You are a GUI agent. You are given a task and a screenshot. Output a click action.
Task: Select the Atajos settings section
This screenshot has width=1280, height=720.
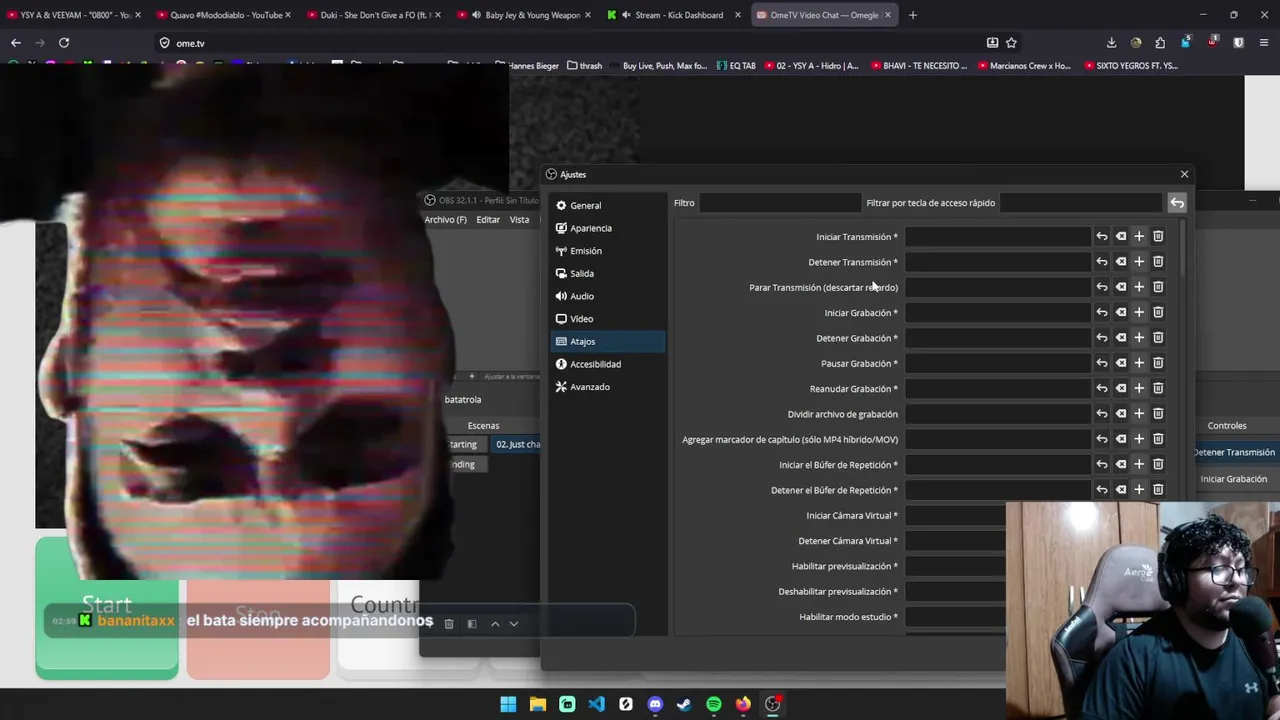[x=608, y=341]
